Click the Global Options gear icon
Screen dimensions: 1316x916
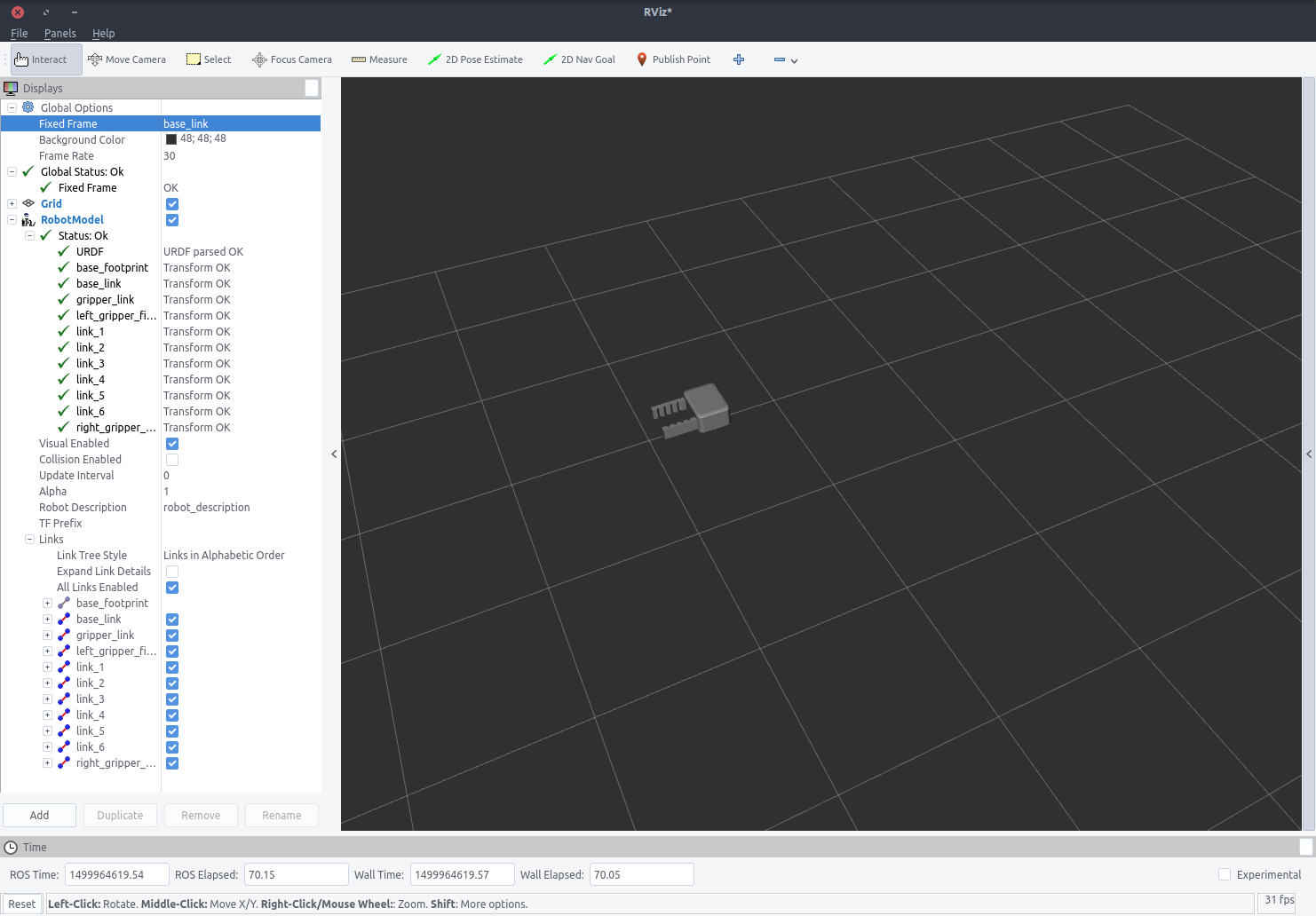[28, 107]
